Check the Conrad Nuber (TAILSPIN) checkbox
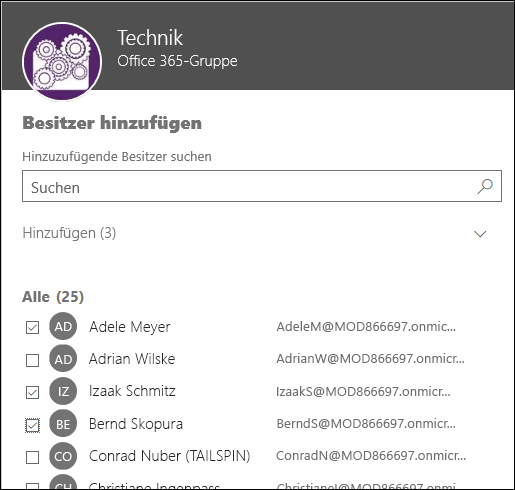This screenshot has height=490, width=515. click(32, 457)
